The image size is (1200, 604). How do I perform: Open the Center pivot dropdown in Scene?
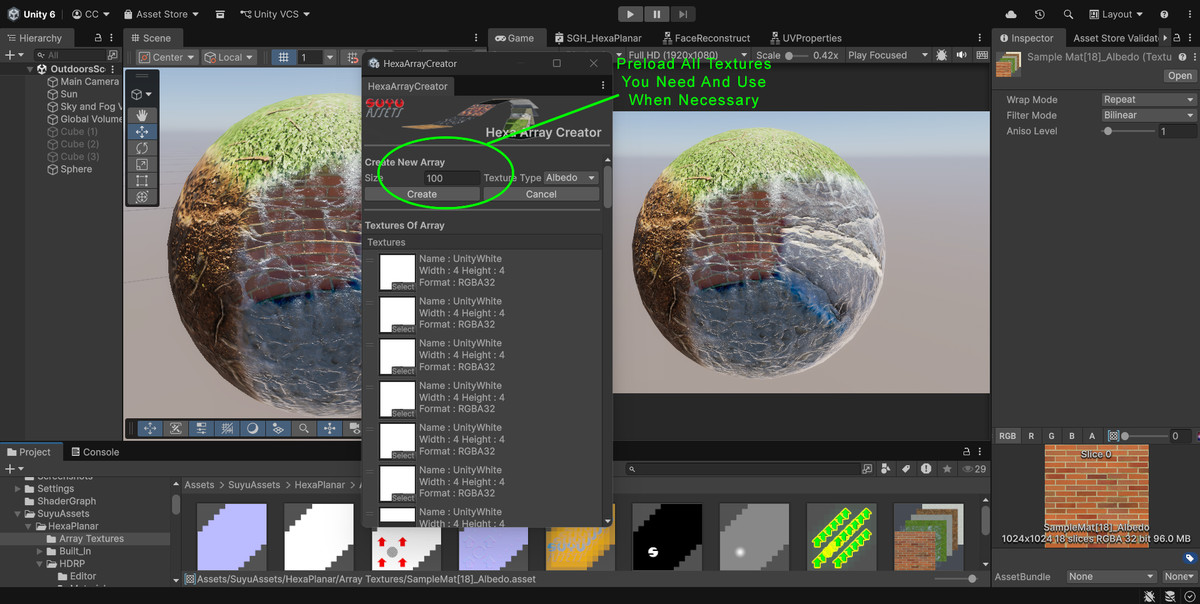167,57
